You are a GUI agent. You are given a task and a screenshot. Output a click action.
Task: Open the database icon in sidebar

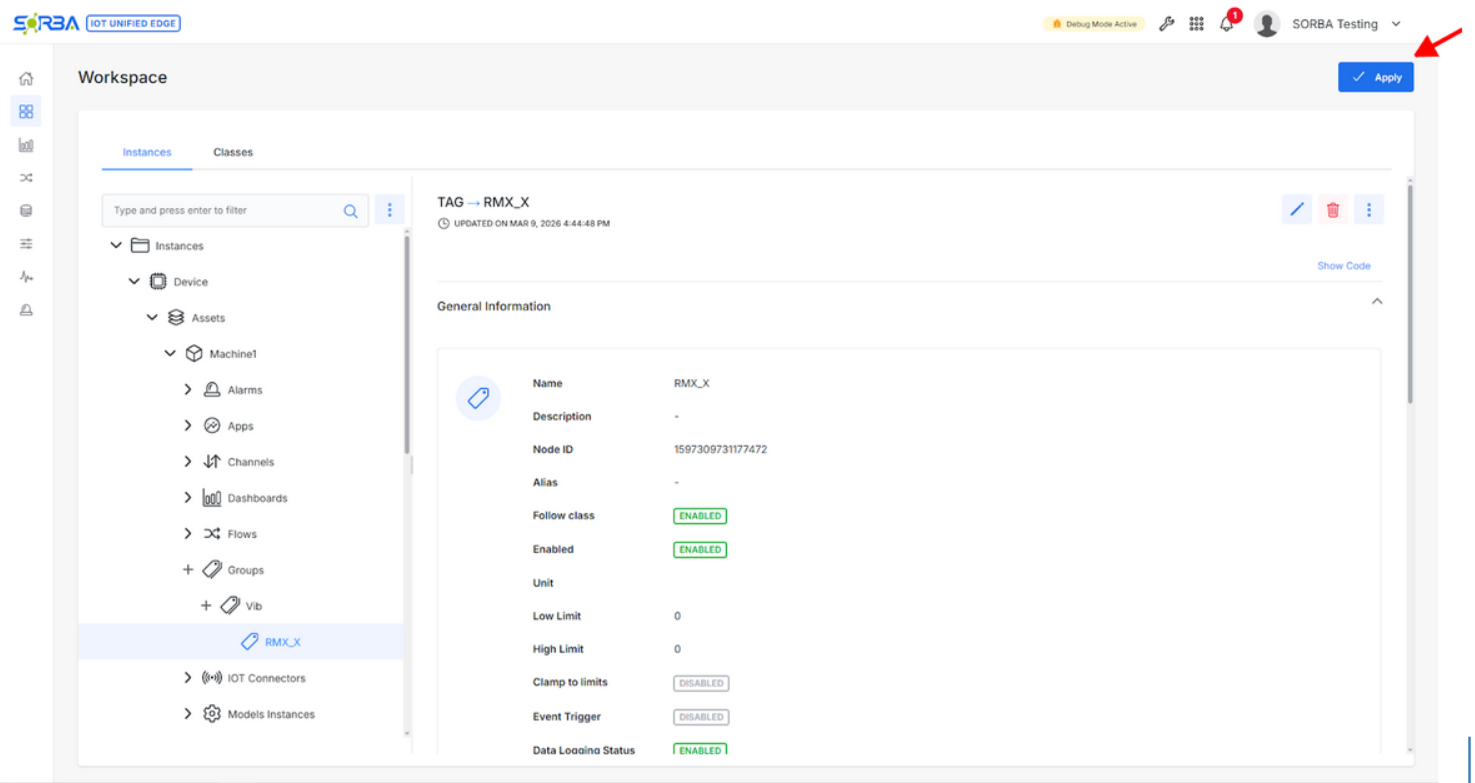click(x=26, y=211)
